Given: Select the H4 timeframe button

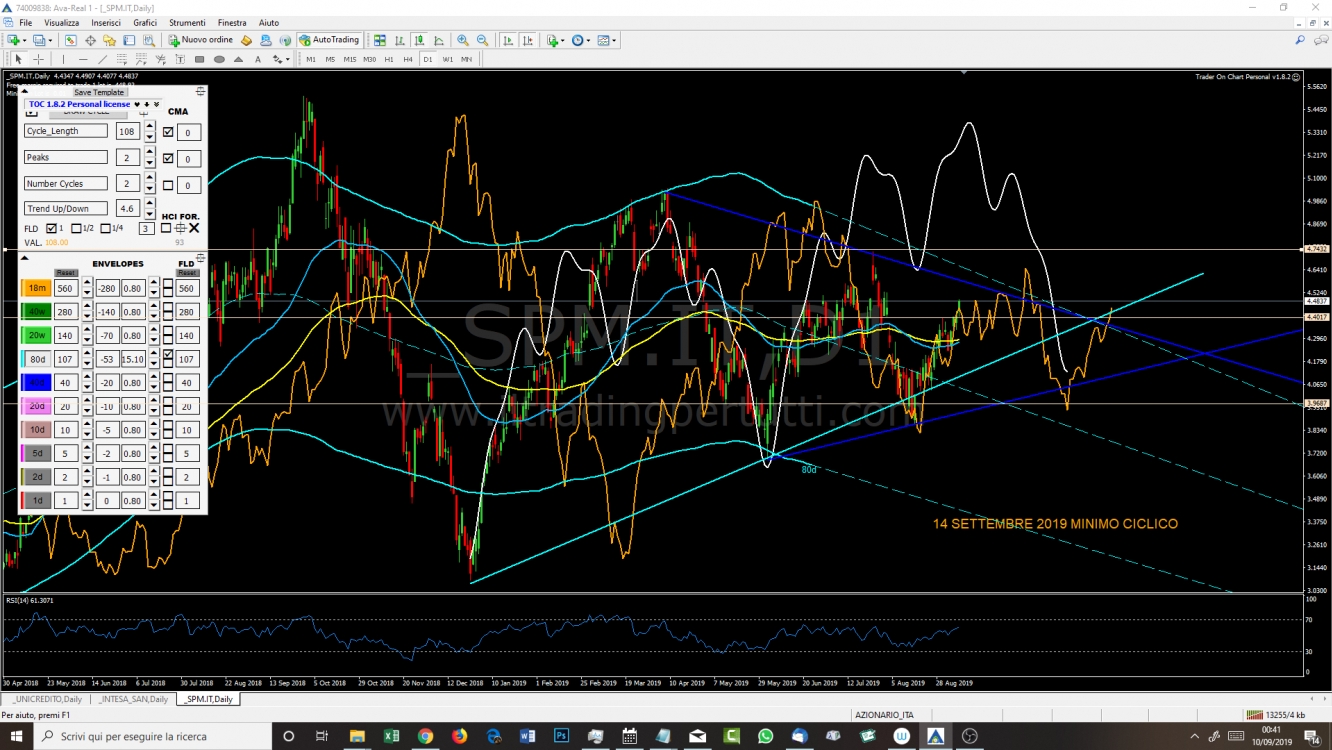Looking at the screenshot, I should click(x=408, y=59).
